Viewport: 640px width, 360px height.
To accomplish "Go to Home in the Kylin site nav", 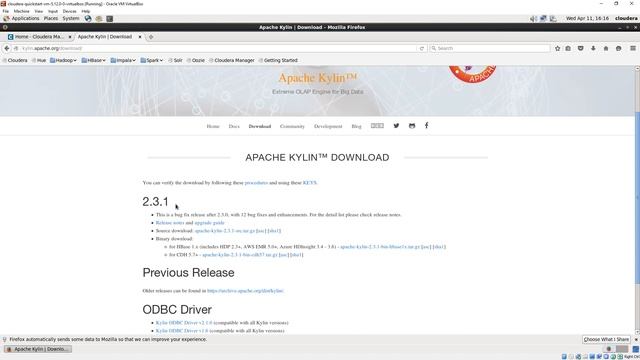I will click(213, 126).
